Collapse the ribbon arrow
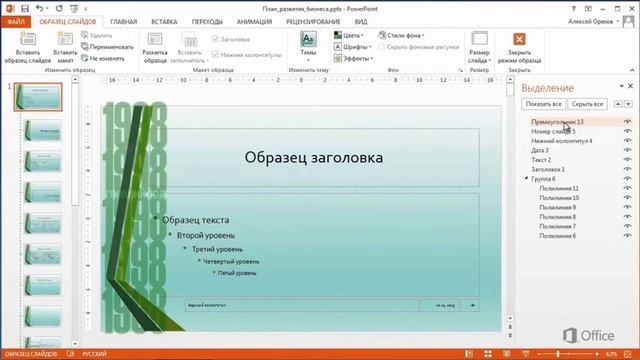Viewport: 640px width, 360px height. coord(632,70)
